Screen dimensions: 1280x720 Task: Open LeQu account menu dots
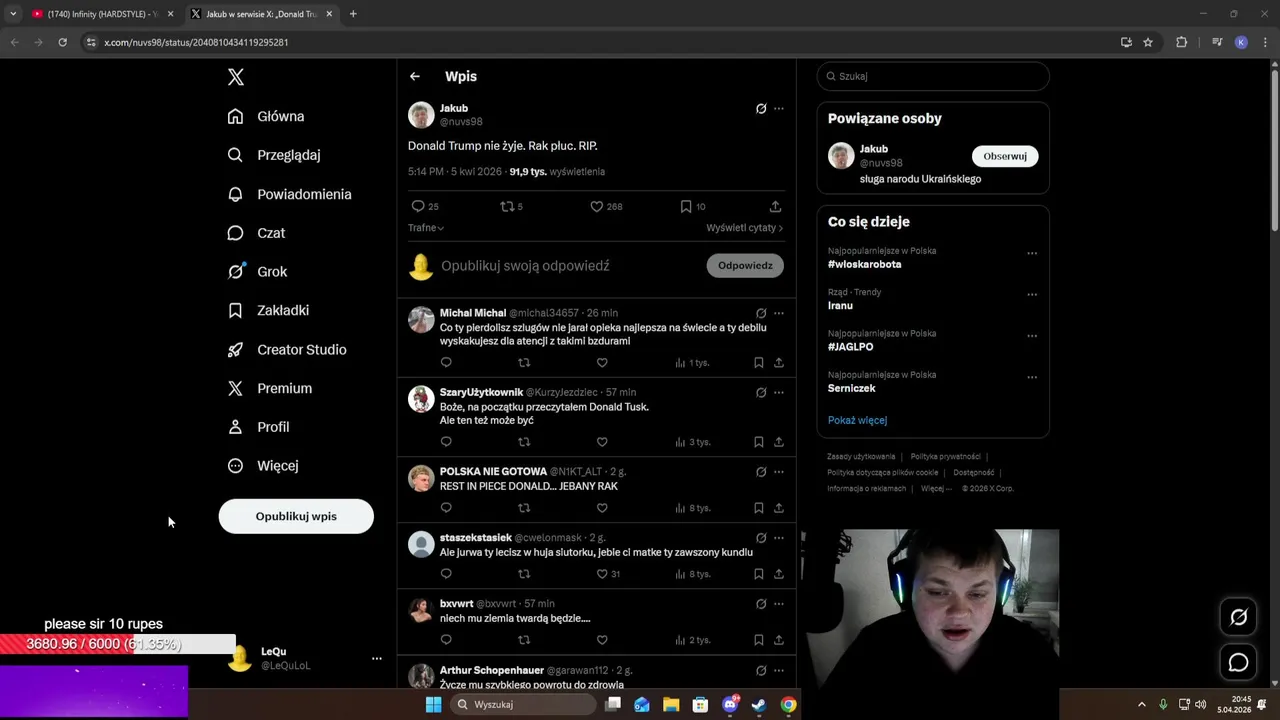tap(377, 658)
